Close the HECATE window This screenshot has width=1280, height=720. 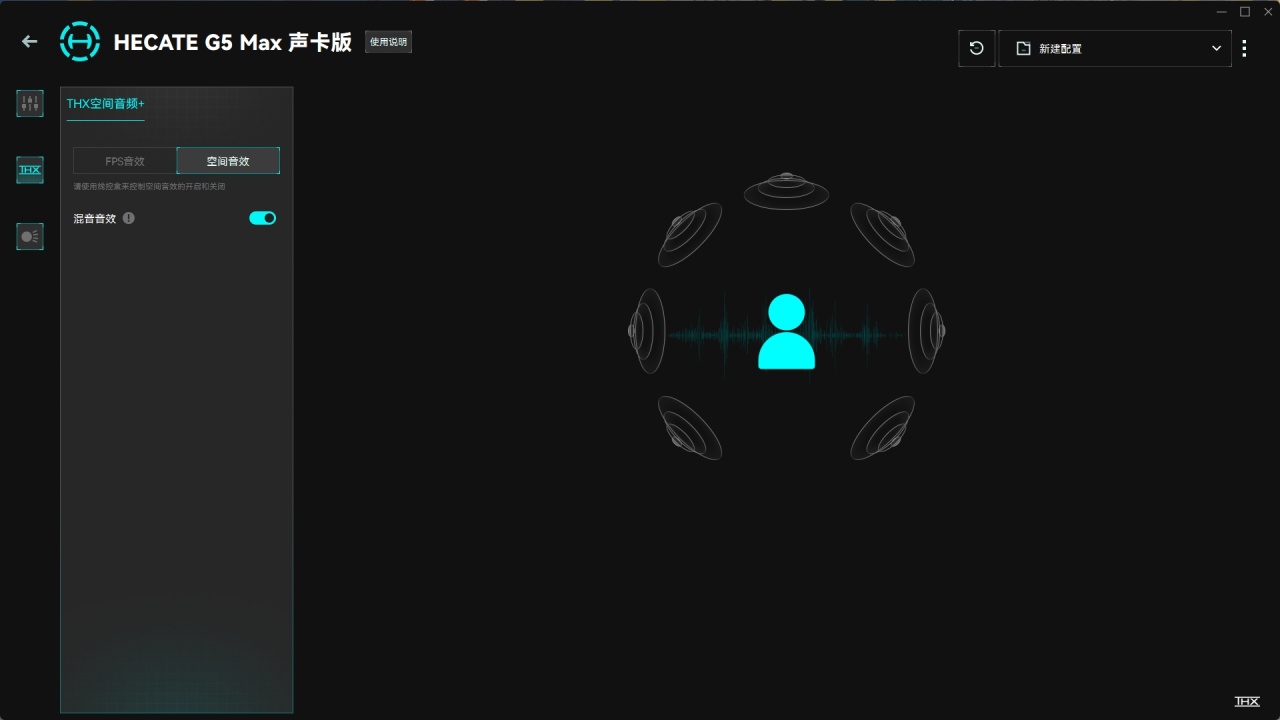pyautogui.click(x=1268, y=11)
